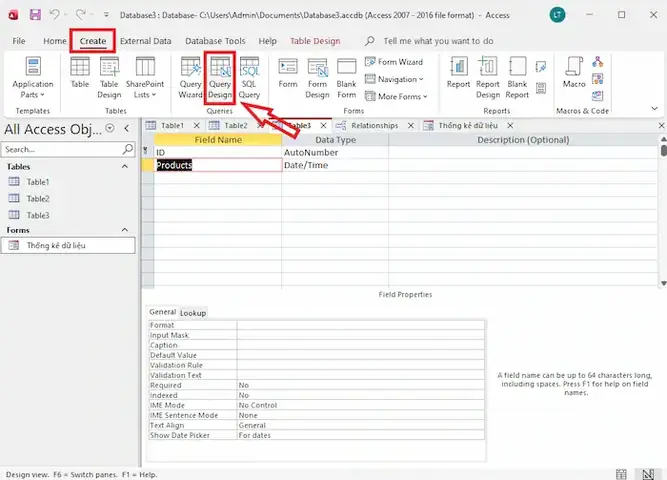
Task: Open the Help tab
Action: [268, 41]
